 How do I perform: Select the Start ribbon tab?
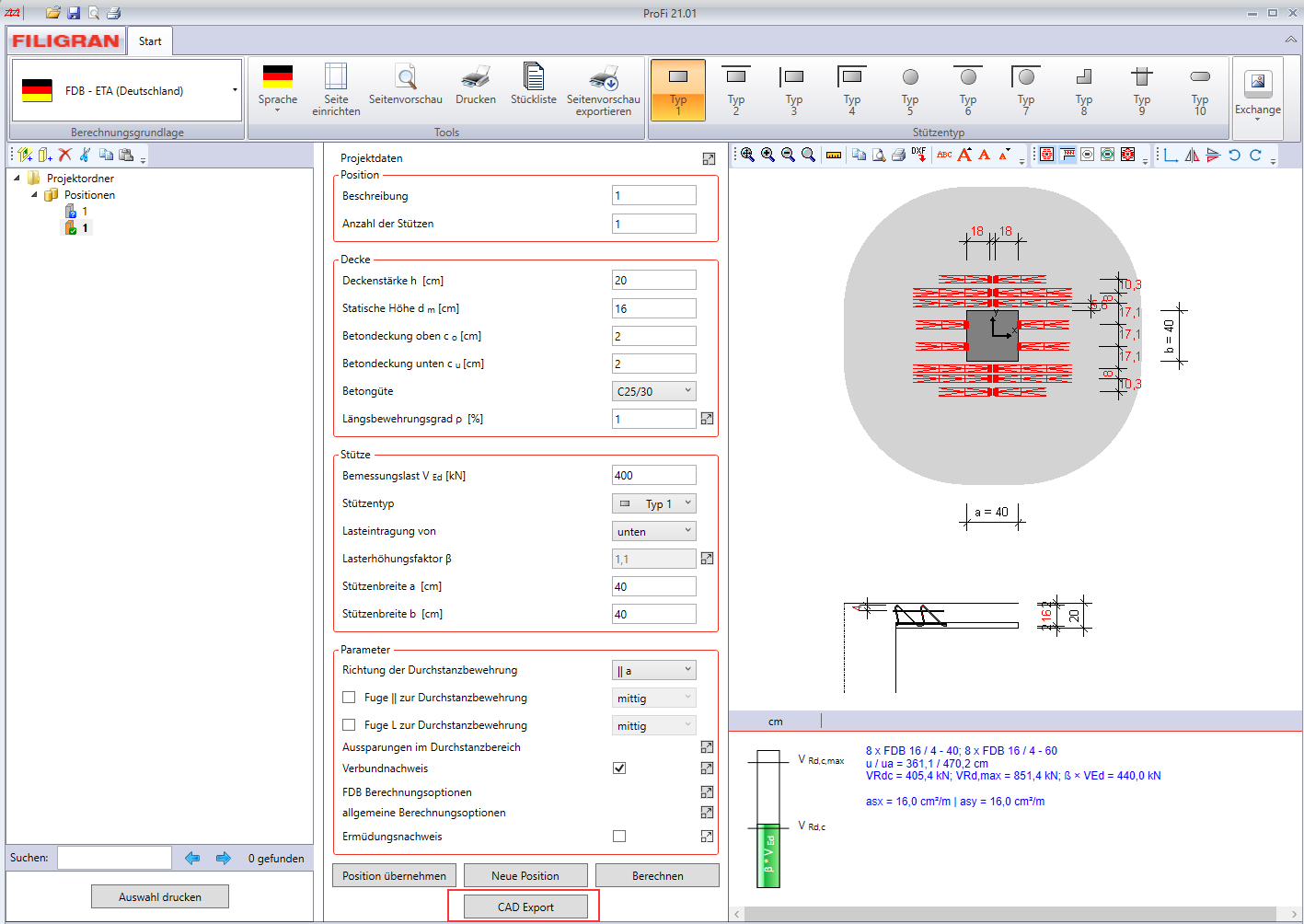pyautogui.click(x=150, y=41)
